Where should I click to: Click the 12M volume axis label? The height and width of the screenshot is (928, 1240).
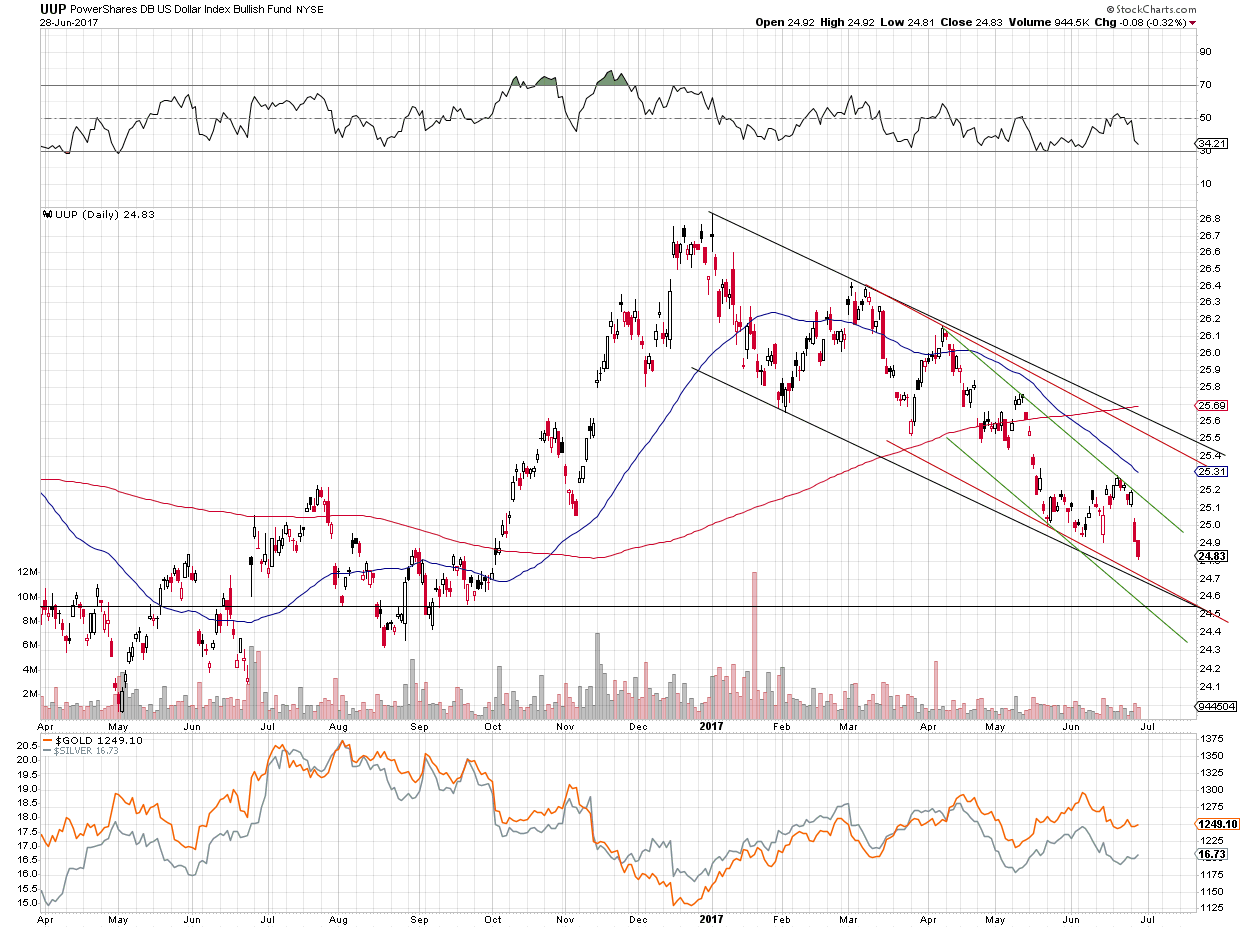pyautogui.click(x=29, y=572)
